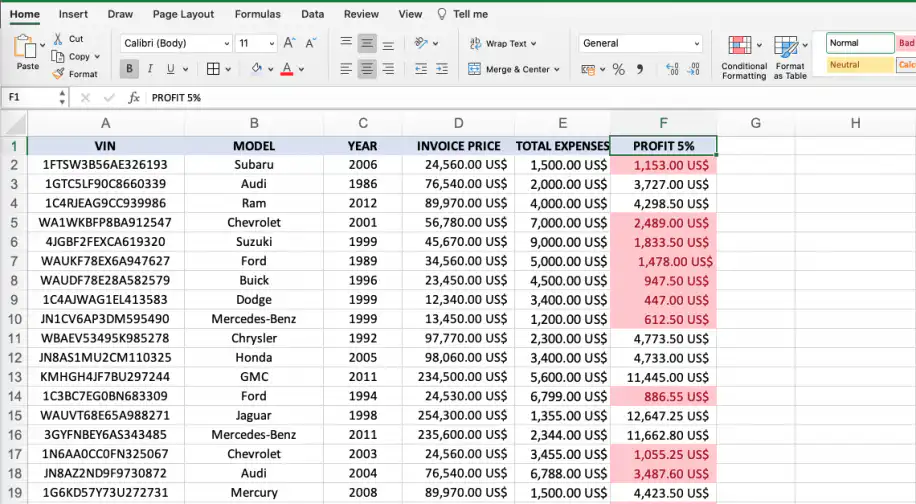The image size is (916, 504).
Task: Expand Paste options arrow
Action: pyautogui.click(x=42, y=44)
